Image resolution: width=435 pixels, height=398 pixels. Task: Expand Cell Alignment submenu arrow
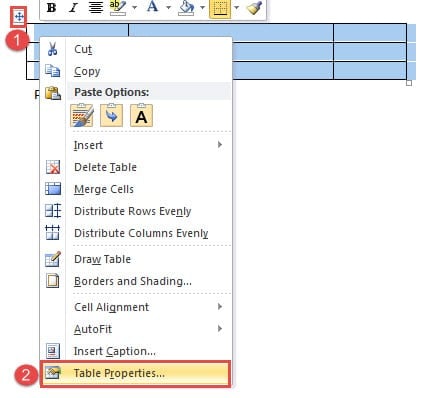pyautogui.click(x=220, y=307)
